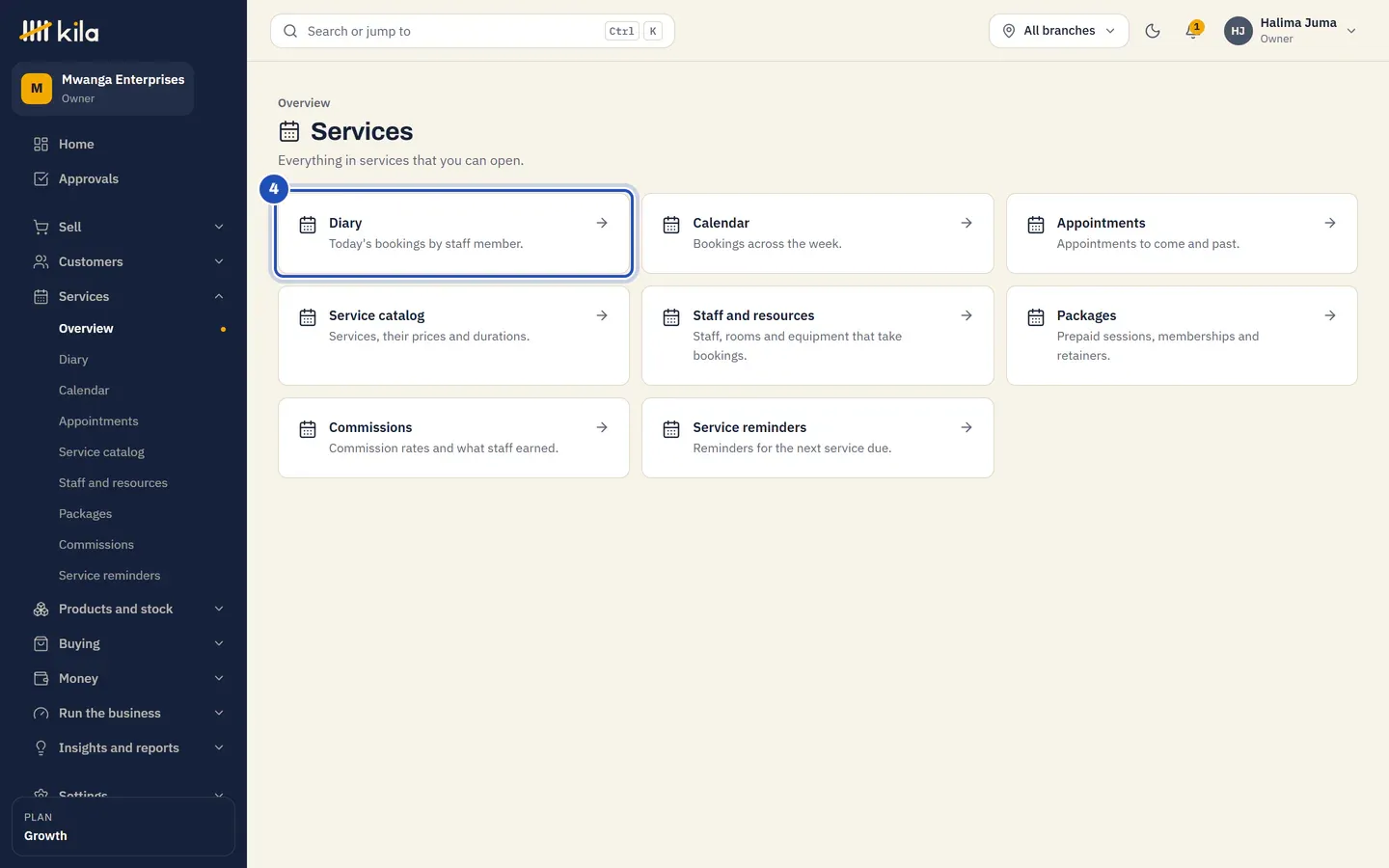Screen dimensions: 1389x868
Task: Click the Services heading calendar icon
Action: [x=289, y=131]
